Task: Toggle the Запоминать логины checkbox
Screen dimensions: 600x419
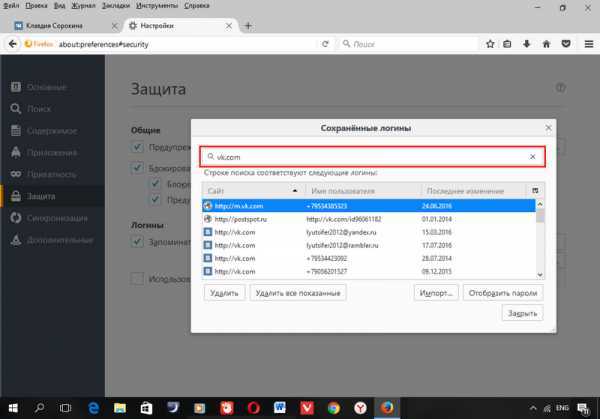Action: coord(137,242)
